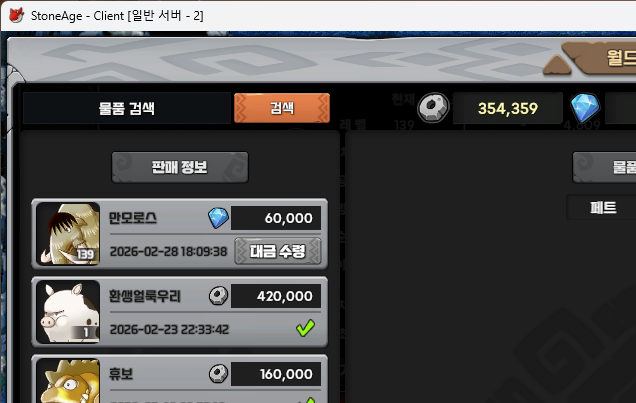Click the 420,000 price box for 환생얼룩우리
Screen dimensions: 636x403
(x=276, y=296)
